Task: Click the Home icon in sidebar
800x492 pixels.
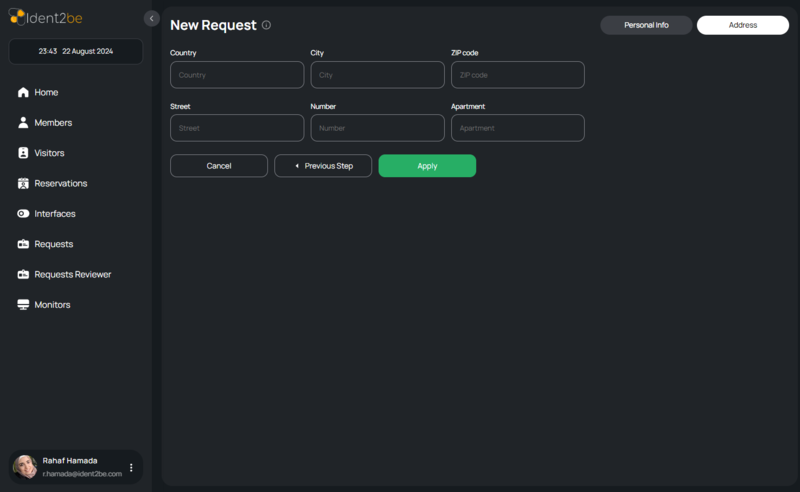Action: (x=23, y=93)
